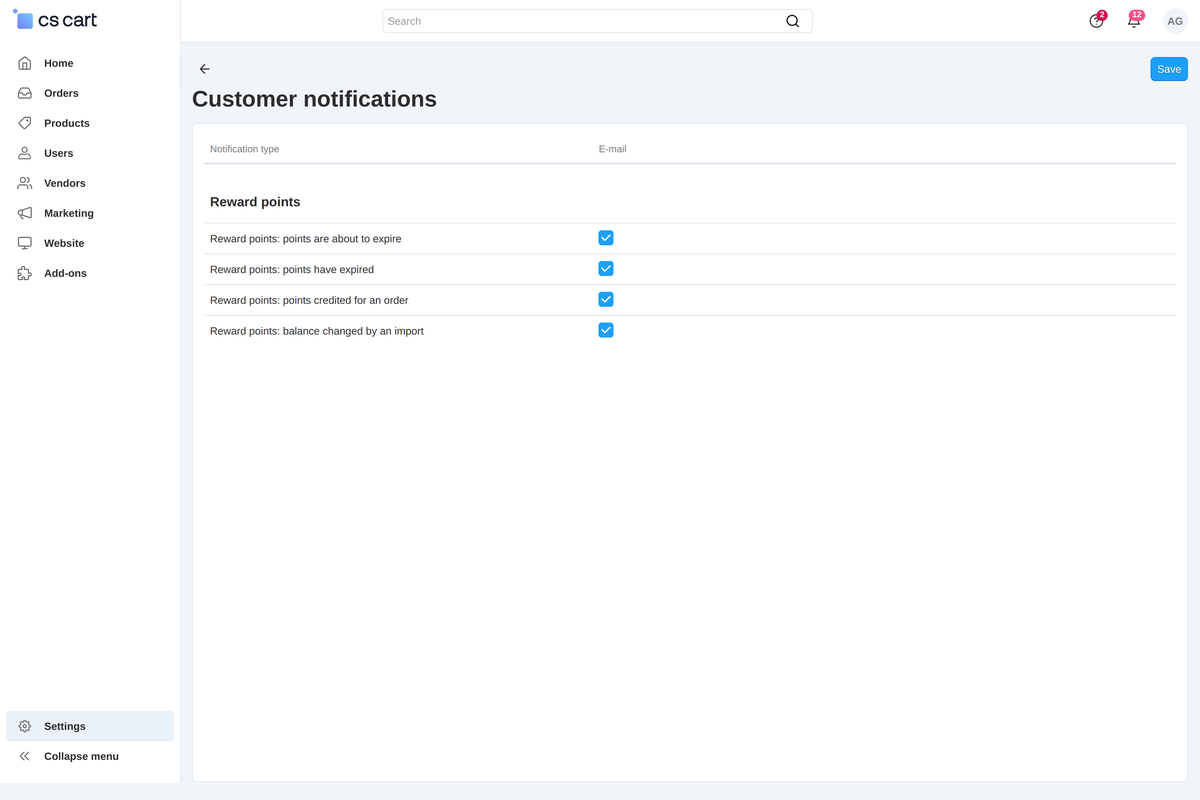Click the Home house icon
The image size is (1200, 800).
[x=25, y=63]
